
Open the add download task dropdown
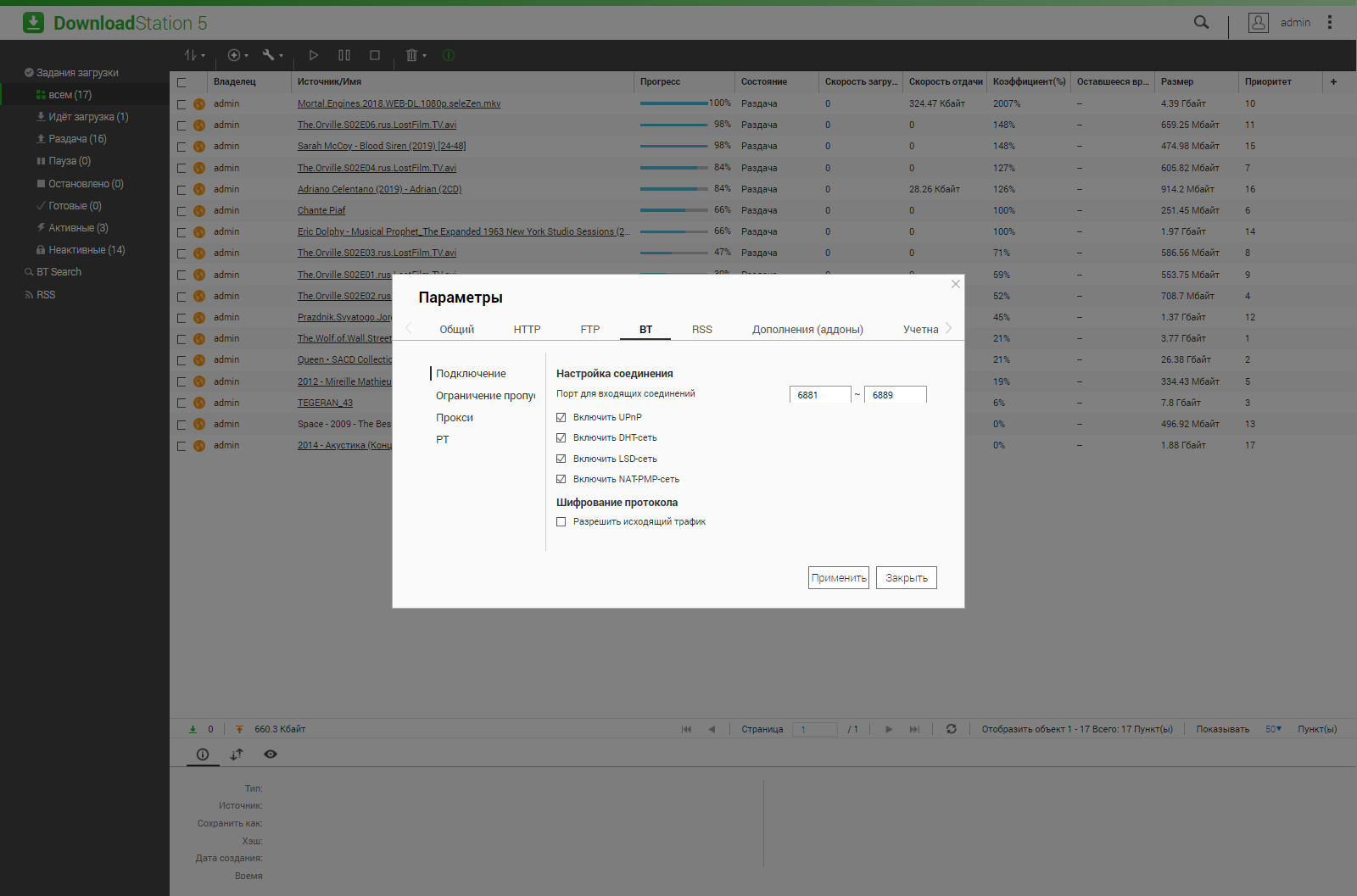coord(237,55)
